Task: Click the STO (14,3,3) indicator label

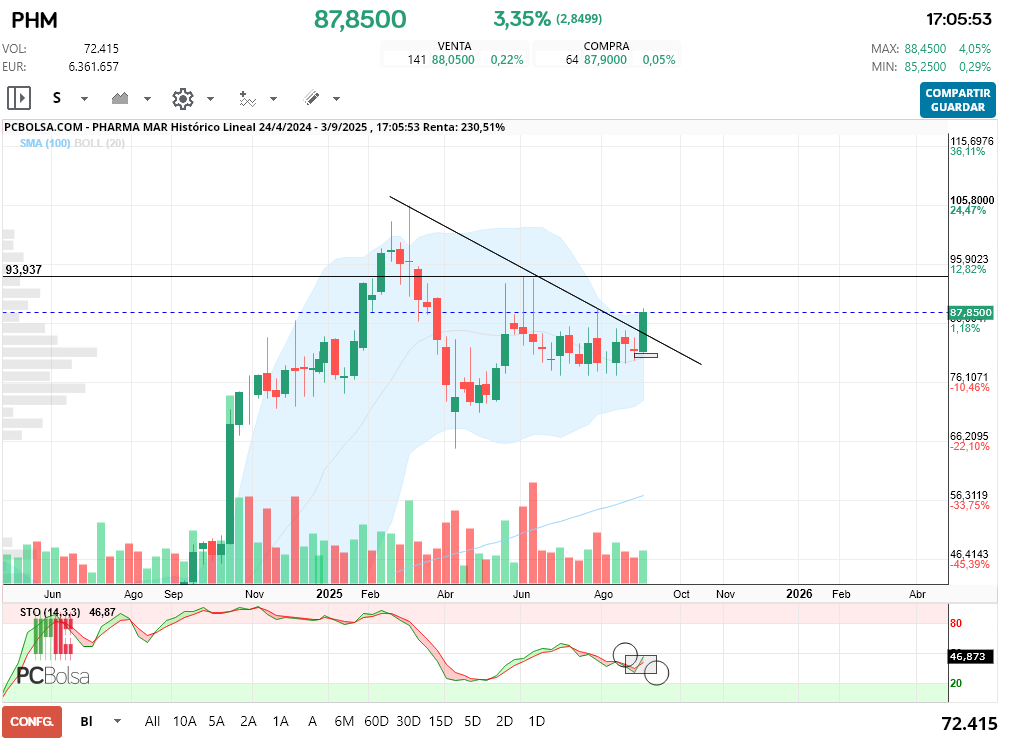Action: (50, 612)
